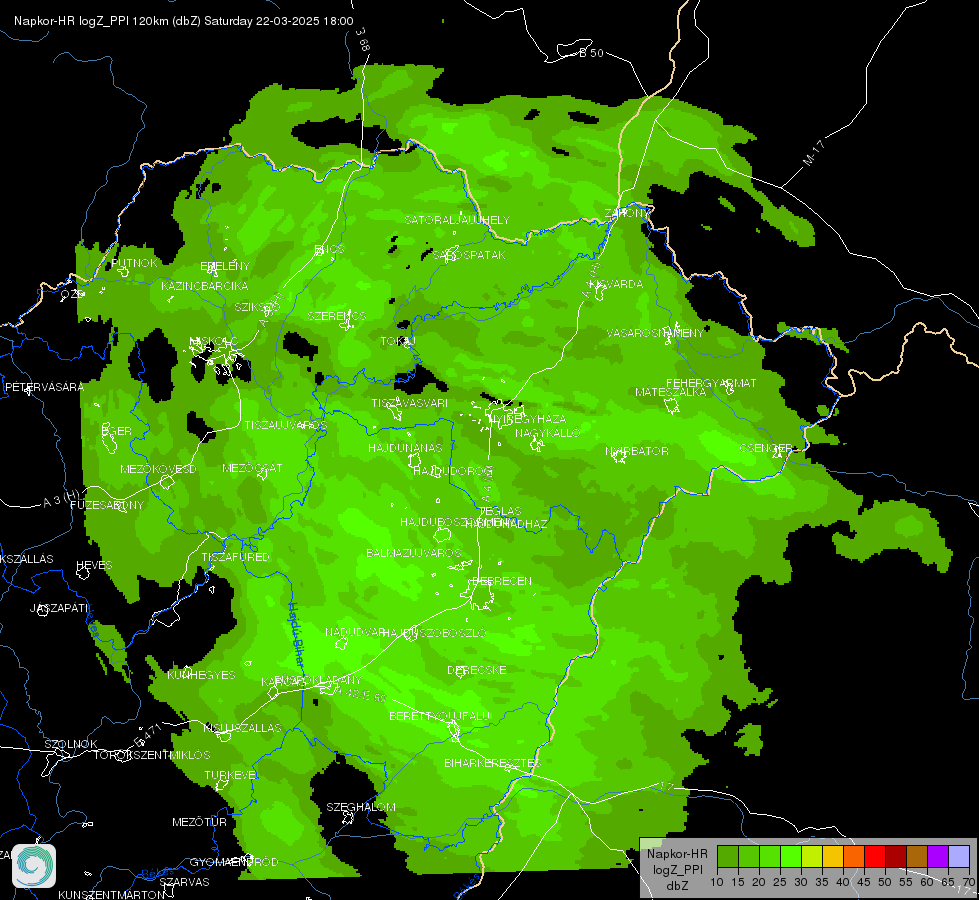Image resolution: width=979 pixels, height=900 pixels.
Task: Click the 5471 road label
Action: pos(148,735)
